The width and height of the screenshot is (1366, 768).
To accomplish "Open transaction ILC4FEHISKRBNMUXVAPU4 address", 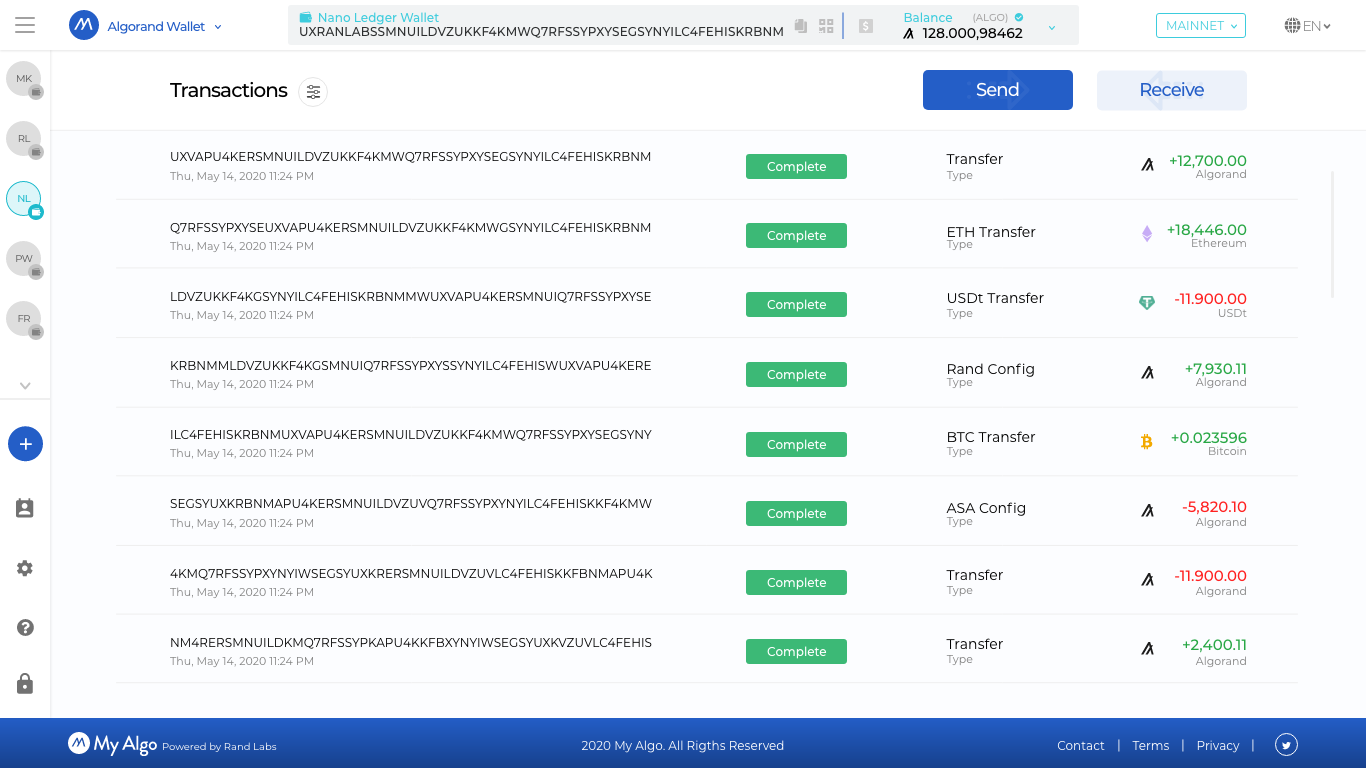I will [x=410, y=435].
